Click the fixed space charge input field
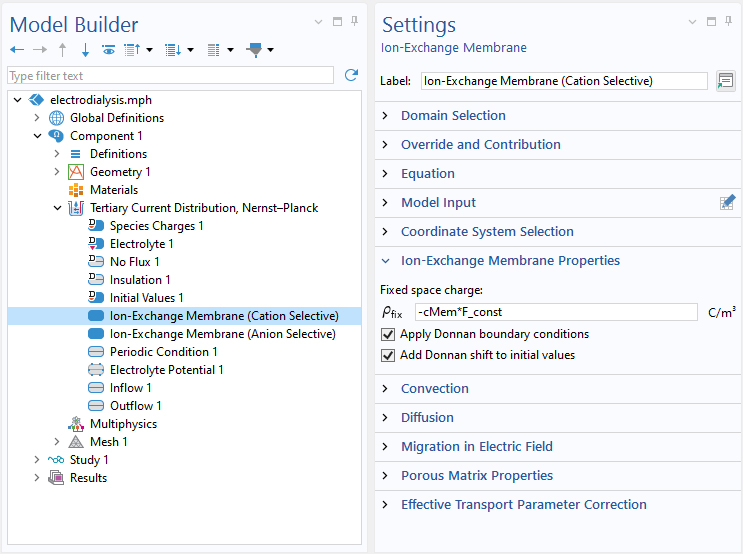This screenshot has width=743, height=554. pyautogui.click(x=555, y=312)
